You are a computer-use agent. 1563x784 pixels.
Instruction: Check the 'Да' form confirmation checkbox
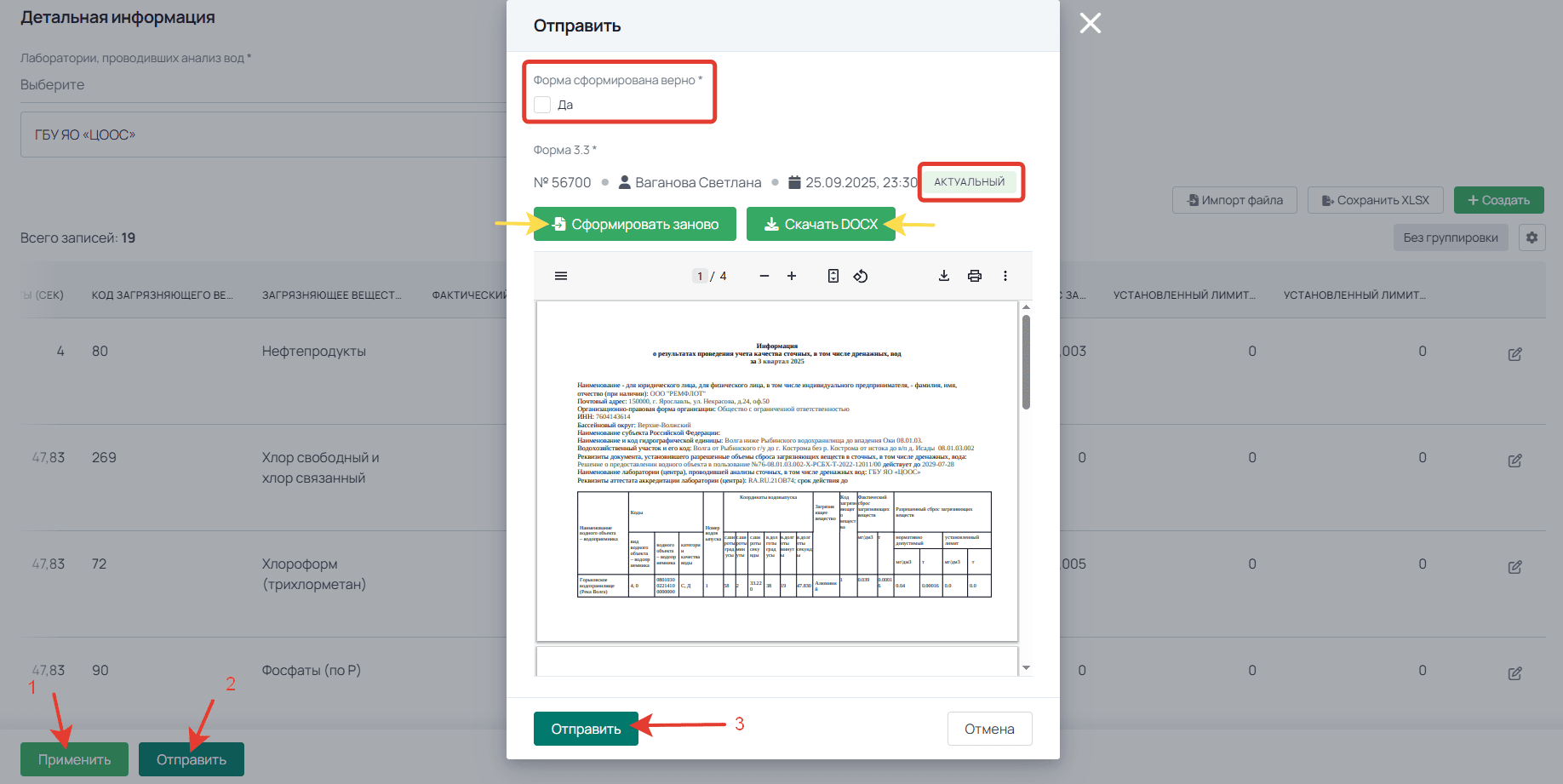point(542,105)
